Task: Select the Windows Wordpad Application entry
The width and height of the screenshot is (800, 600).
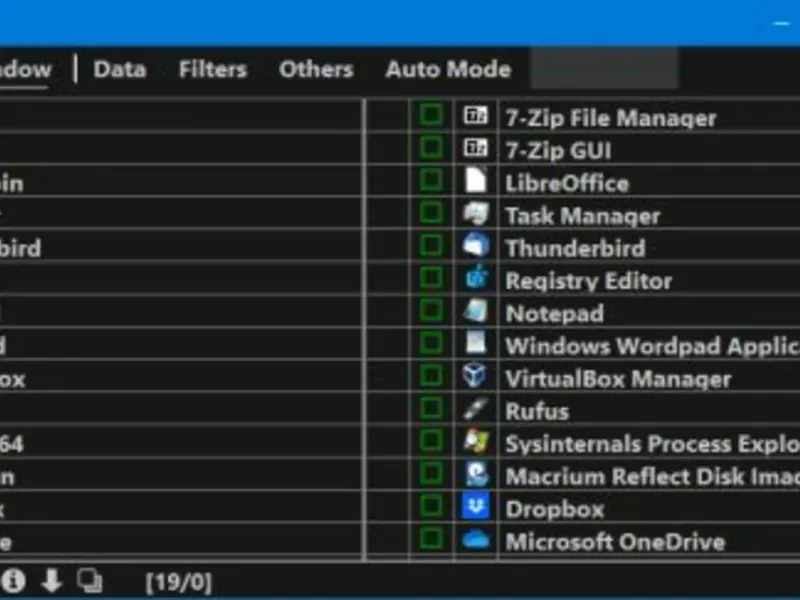Action: 653,346
